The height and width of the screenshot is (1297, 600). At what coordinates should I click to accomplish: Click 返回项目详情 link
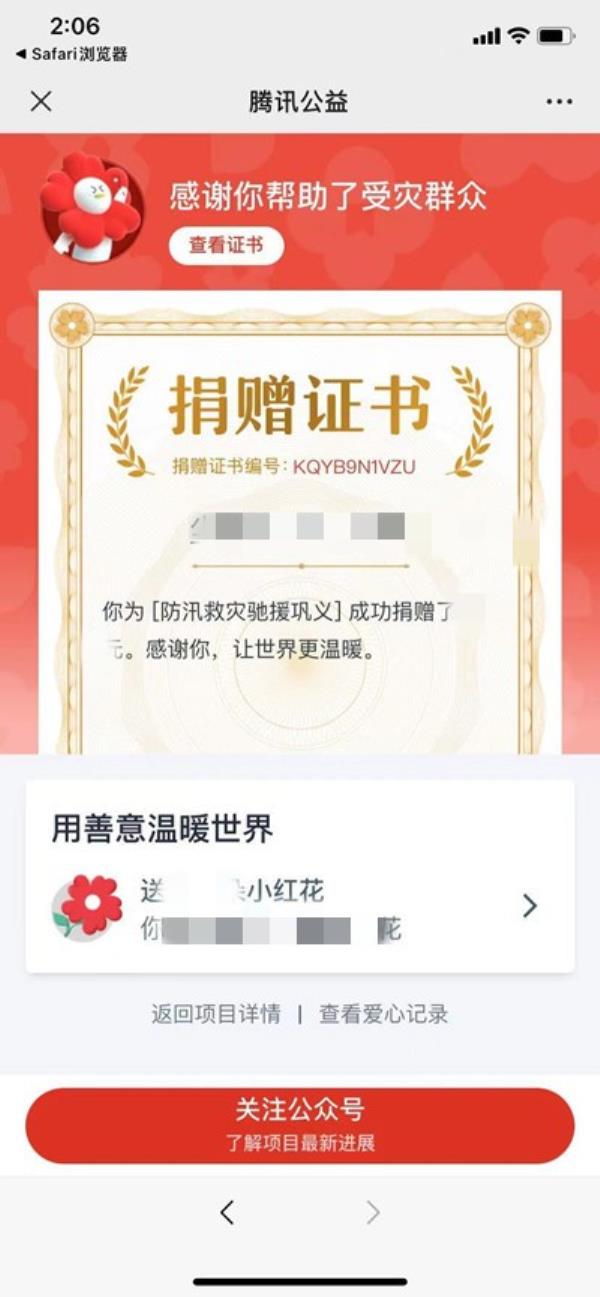pos(216,1014)
